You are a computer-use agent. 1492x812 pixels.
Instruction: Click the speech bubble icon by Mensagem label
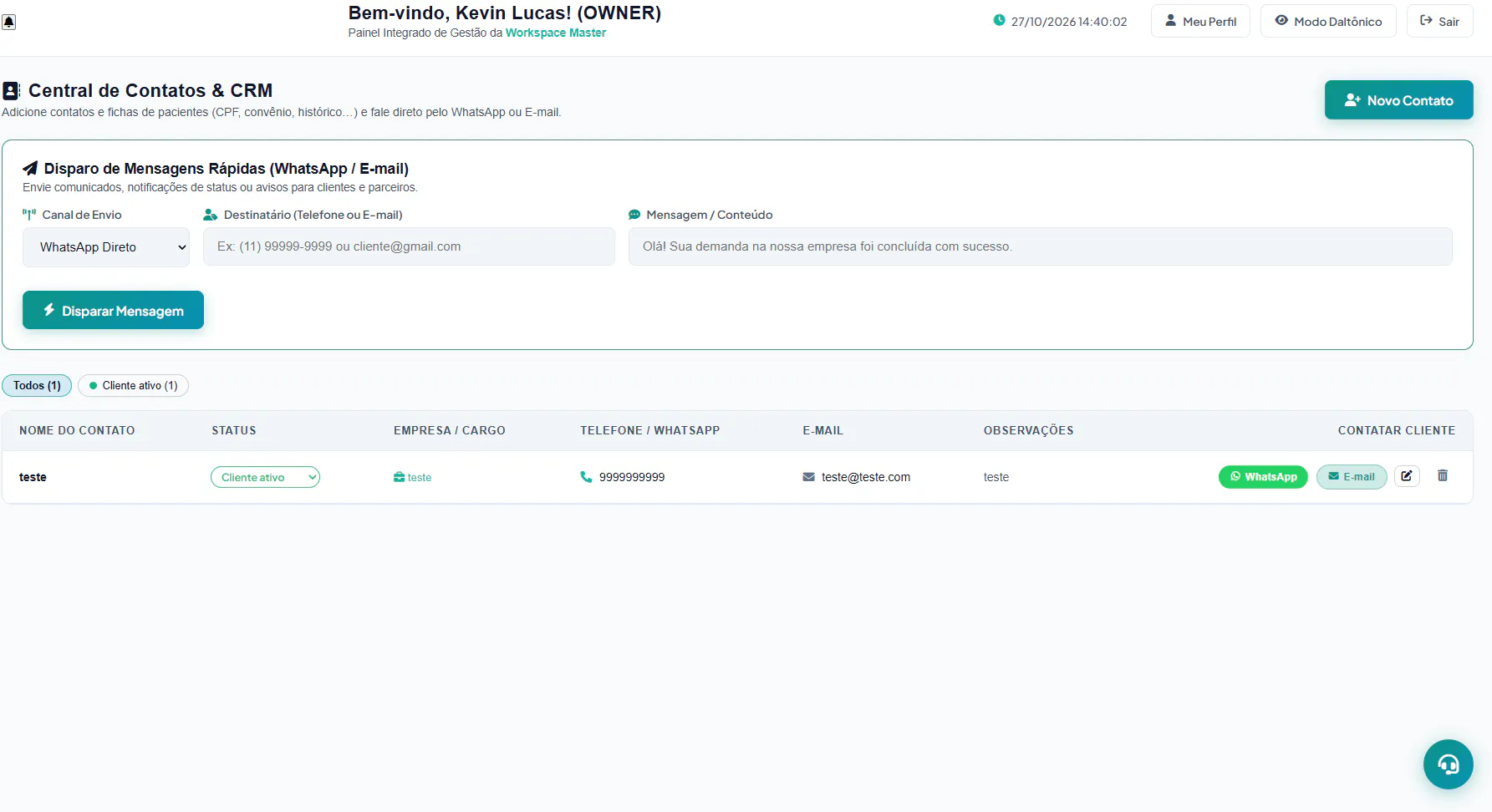[634, 215]
